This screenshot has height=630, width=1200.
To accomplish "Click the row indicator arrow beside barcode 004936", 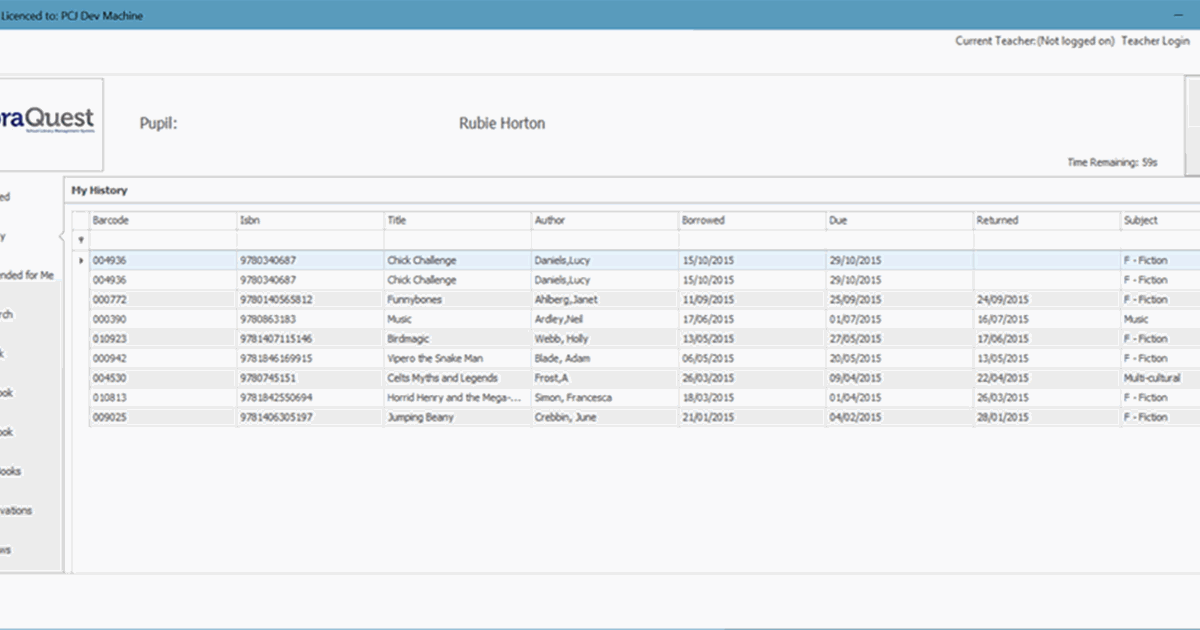I will 81,260.
